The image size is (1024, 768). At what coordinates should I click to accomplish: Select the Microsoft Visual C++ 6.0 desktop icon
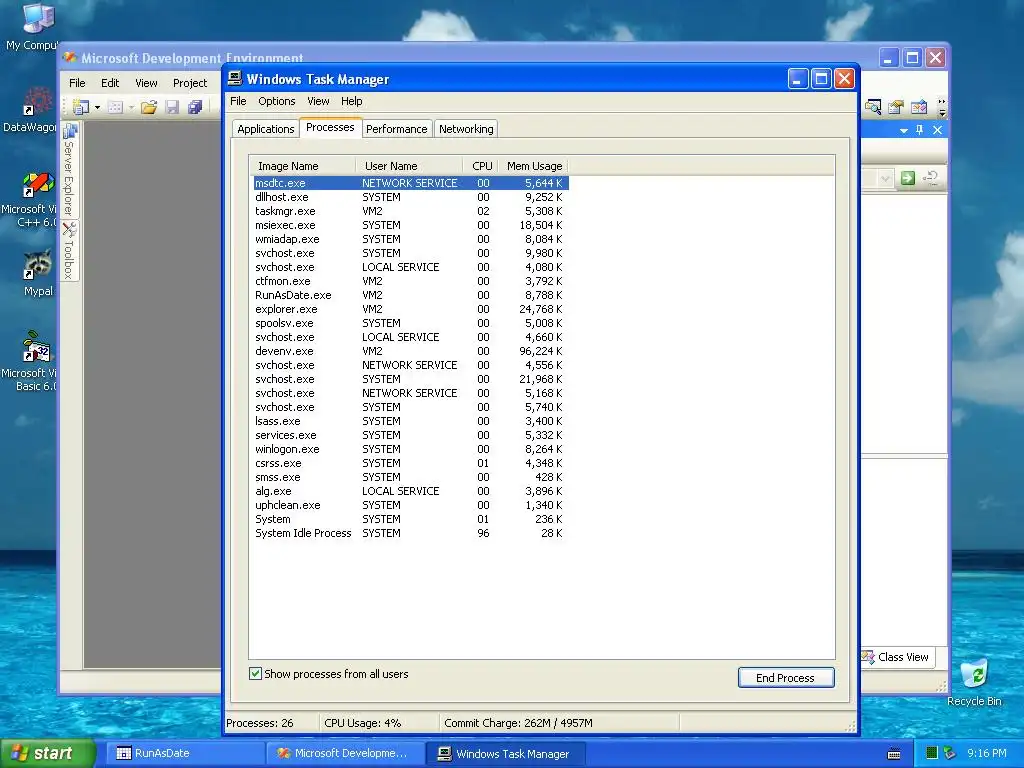29,199
